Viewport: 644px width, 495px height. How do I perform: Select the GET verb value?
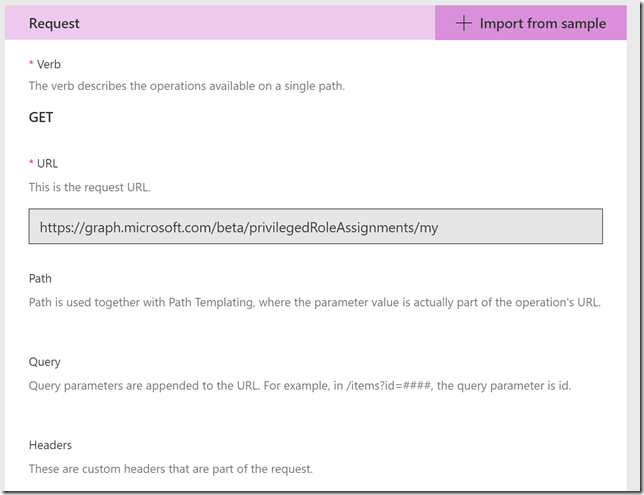point(41,117)
